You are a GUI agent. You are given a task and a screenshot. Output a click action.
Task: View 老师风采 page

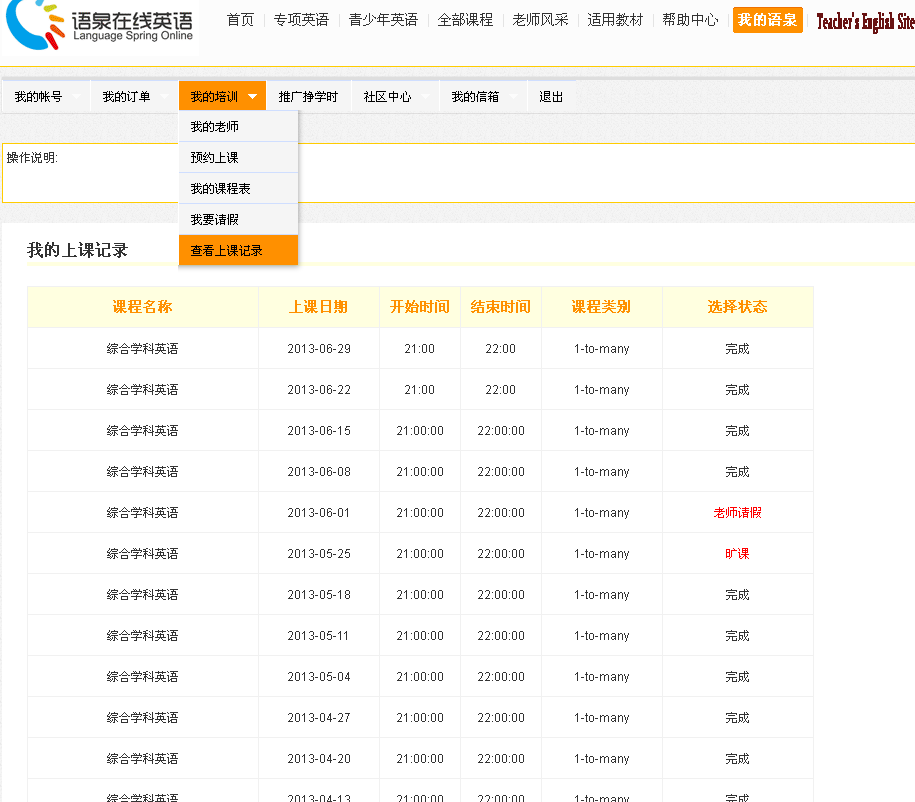point(540,20)
